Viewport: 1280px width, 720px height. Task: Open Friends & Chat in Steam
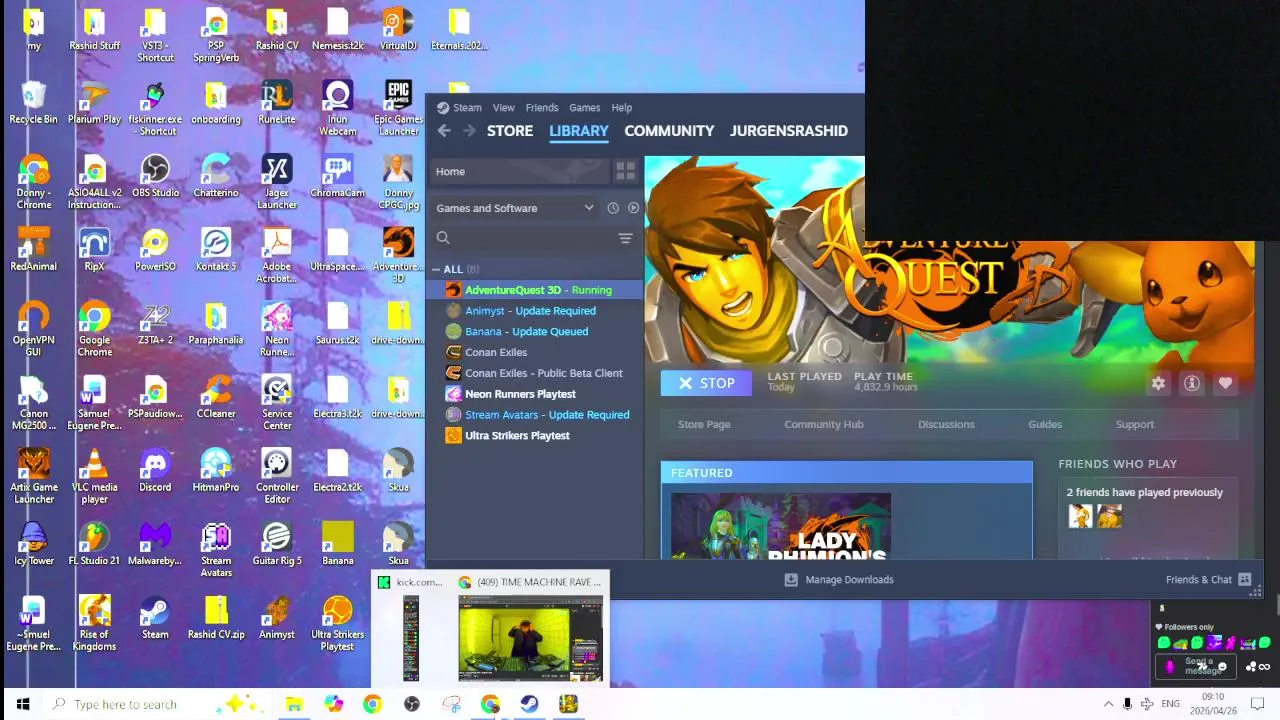1208,580
